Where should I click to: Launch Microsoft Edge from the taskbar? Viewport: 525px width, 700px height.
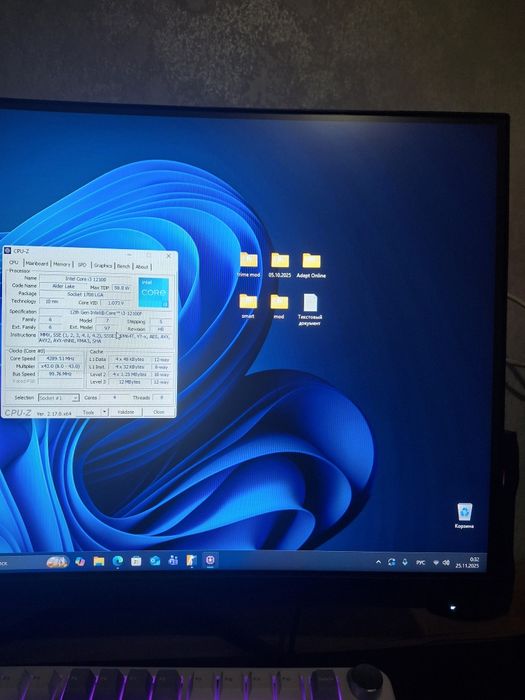pos(117,561)
